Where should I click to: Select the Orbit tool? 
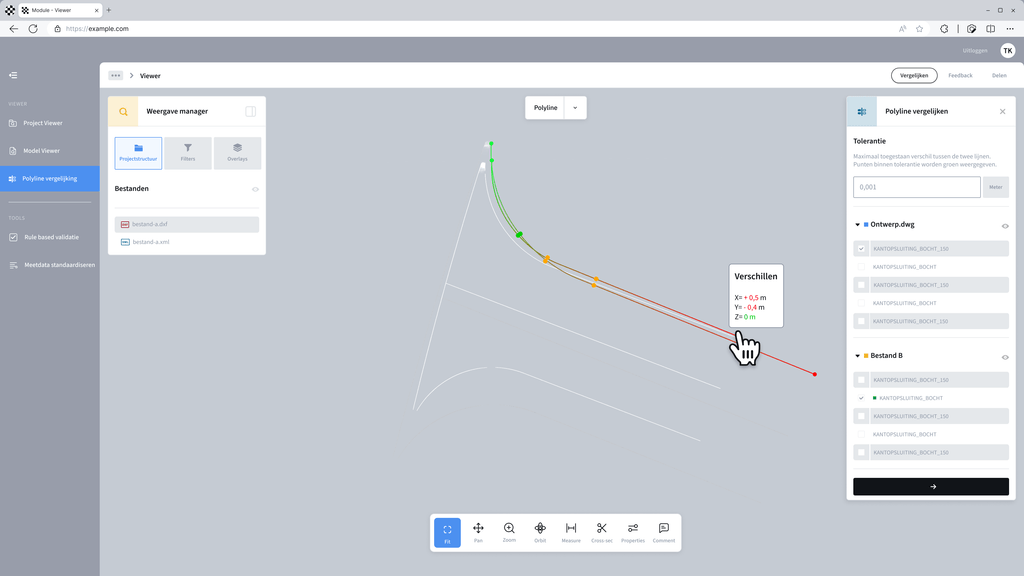(x=540, y=532)
